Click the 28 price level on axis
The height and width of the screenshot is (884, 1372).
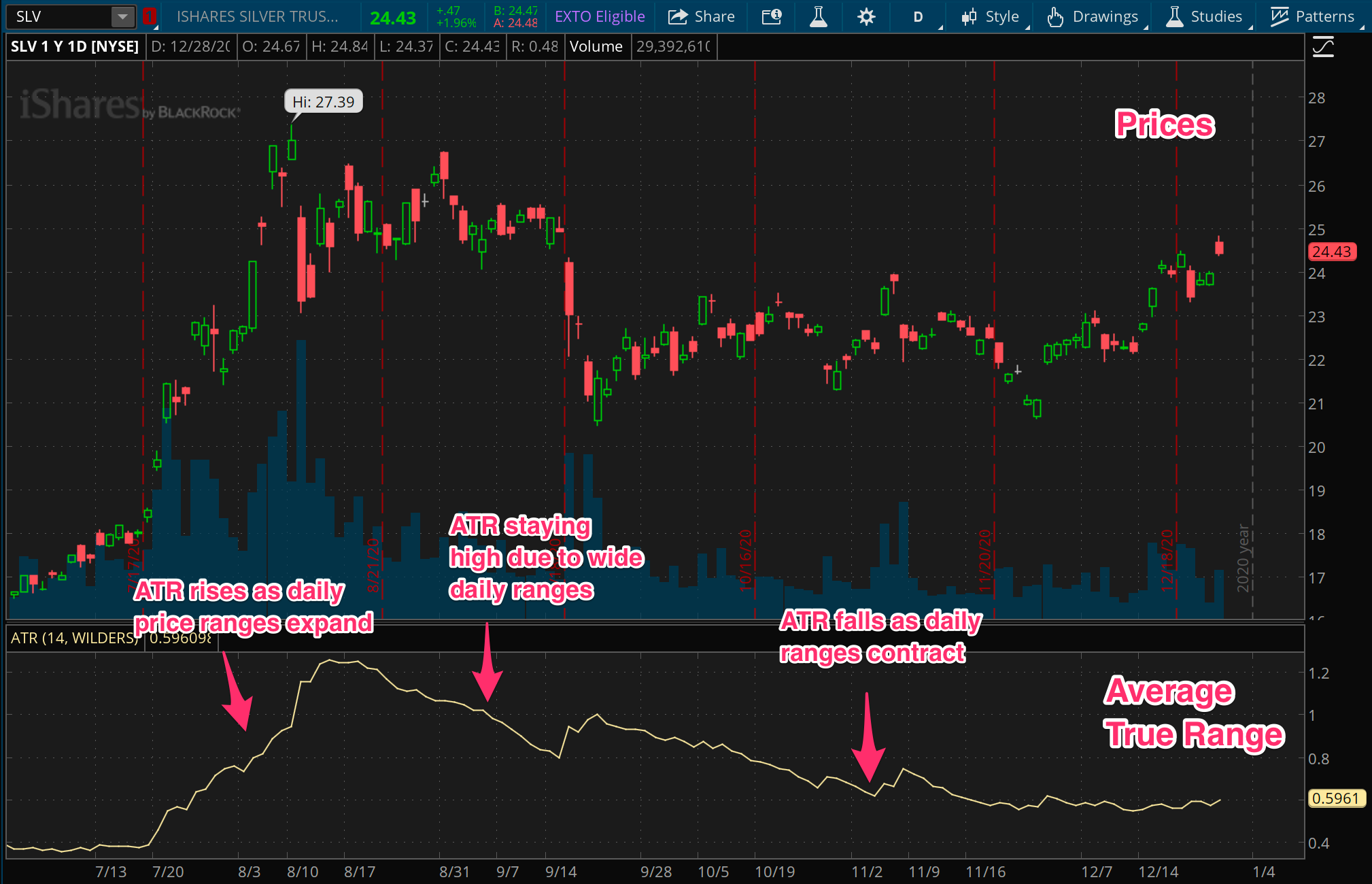tap(1317, 98)
